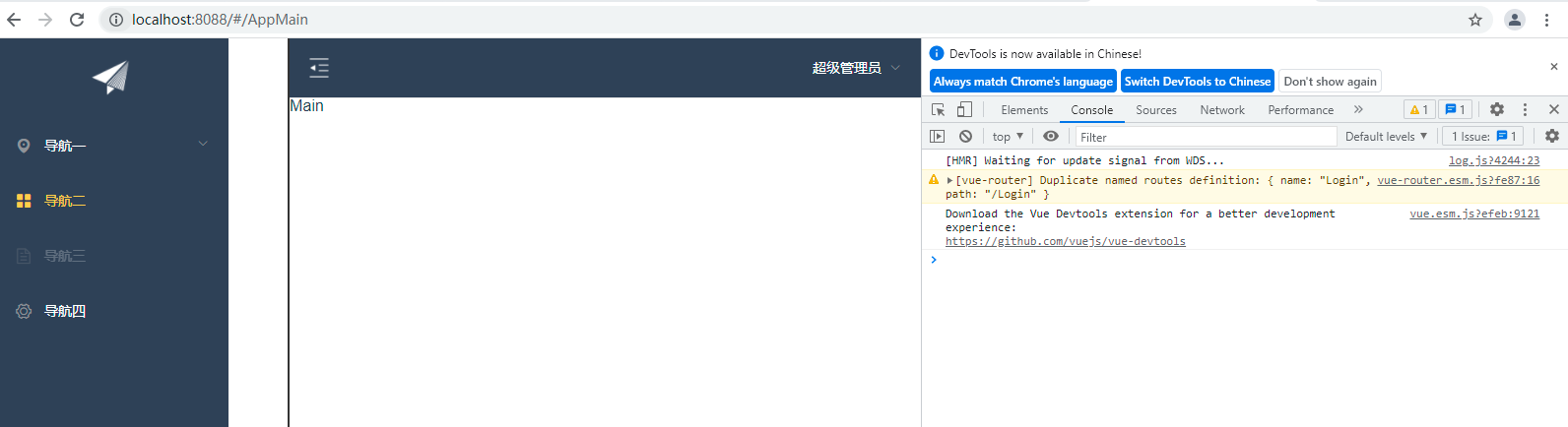The height and width of the screenshot is (427, 1568).
Task: Open the 超级管理员 user dropdown
Action: (x=856, y=68)
